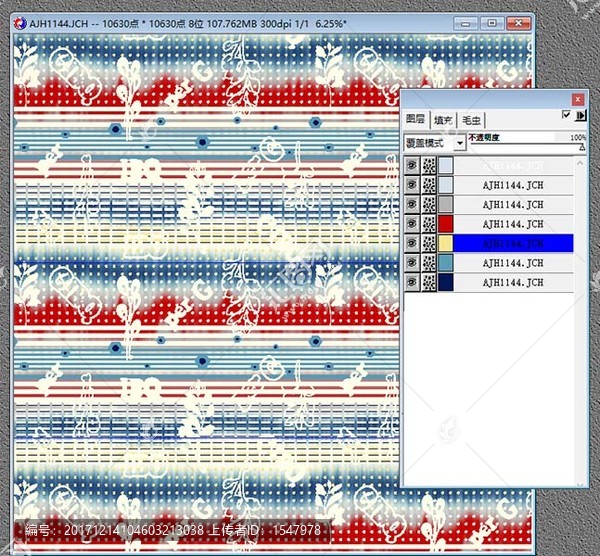Close the layers panel with red X
Image resolution: width=600 pixels, height=556 pixels.
[x=577, y=99]
